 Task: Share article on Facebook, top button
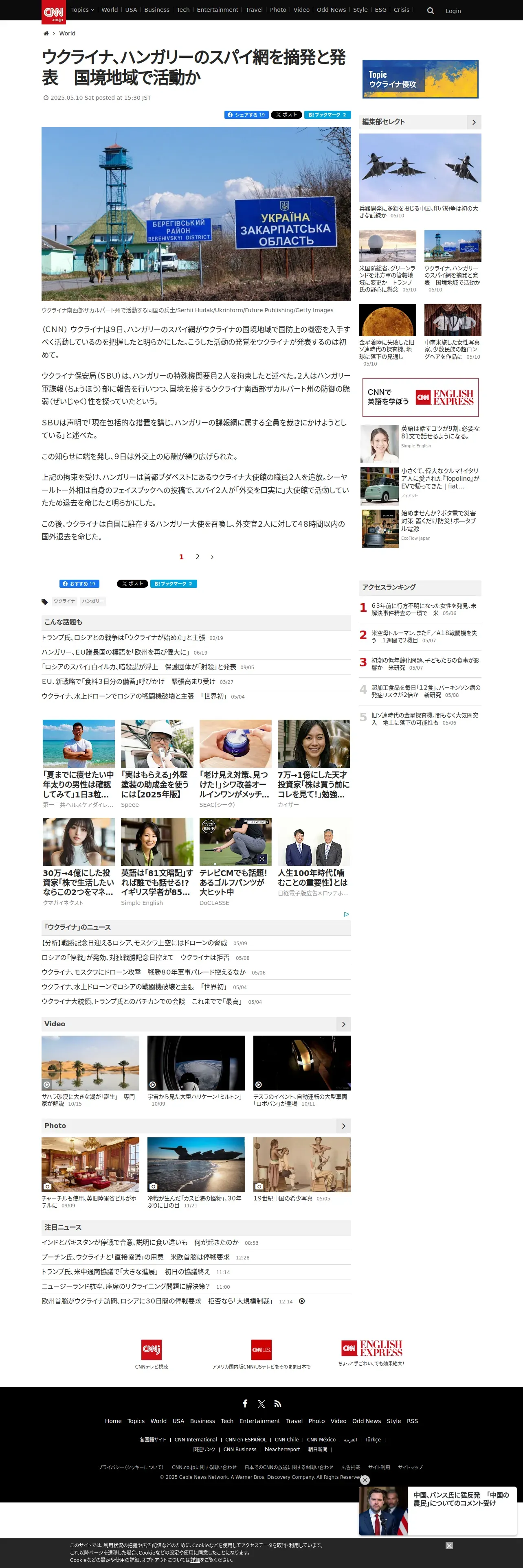pos(246,114)
